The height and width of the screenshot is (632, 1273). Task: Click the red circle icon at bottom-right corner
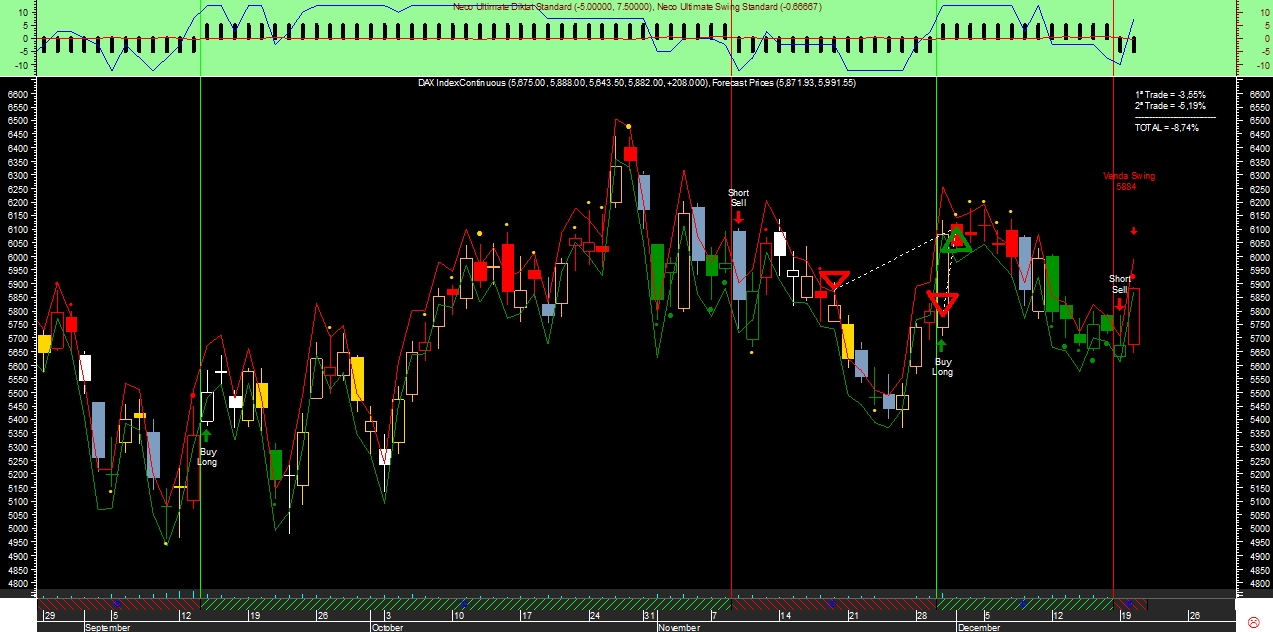tap(1254, 622)
